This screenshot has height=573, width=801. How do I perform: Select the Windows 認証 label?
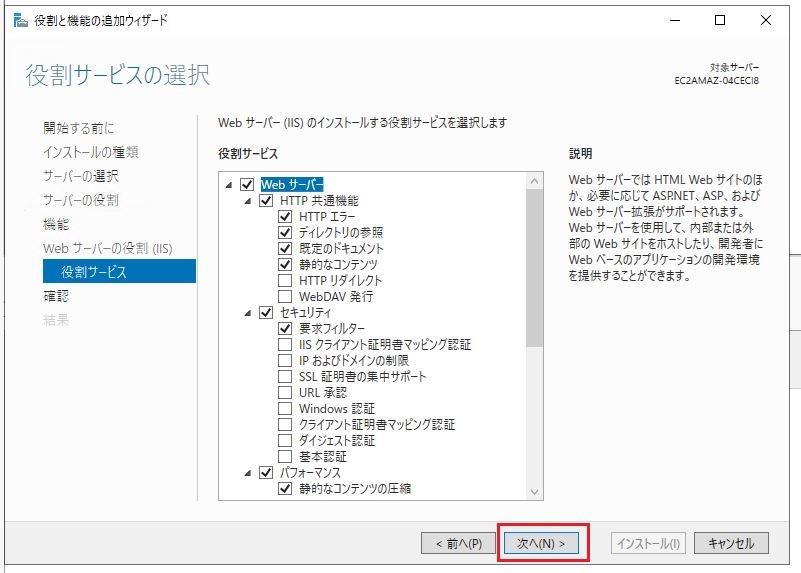pyautogui.click(x=337, y=409)
